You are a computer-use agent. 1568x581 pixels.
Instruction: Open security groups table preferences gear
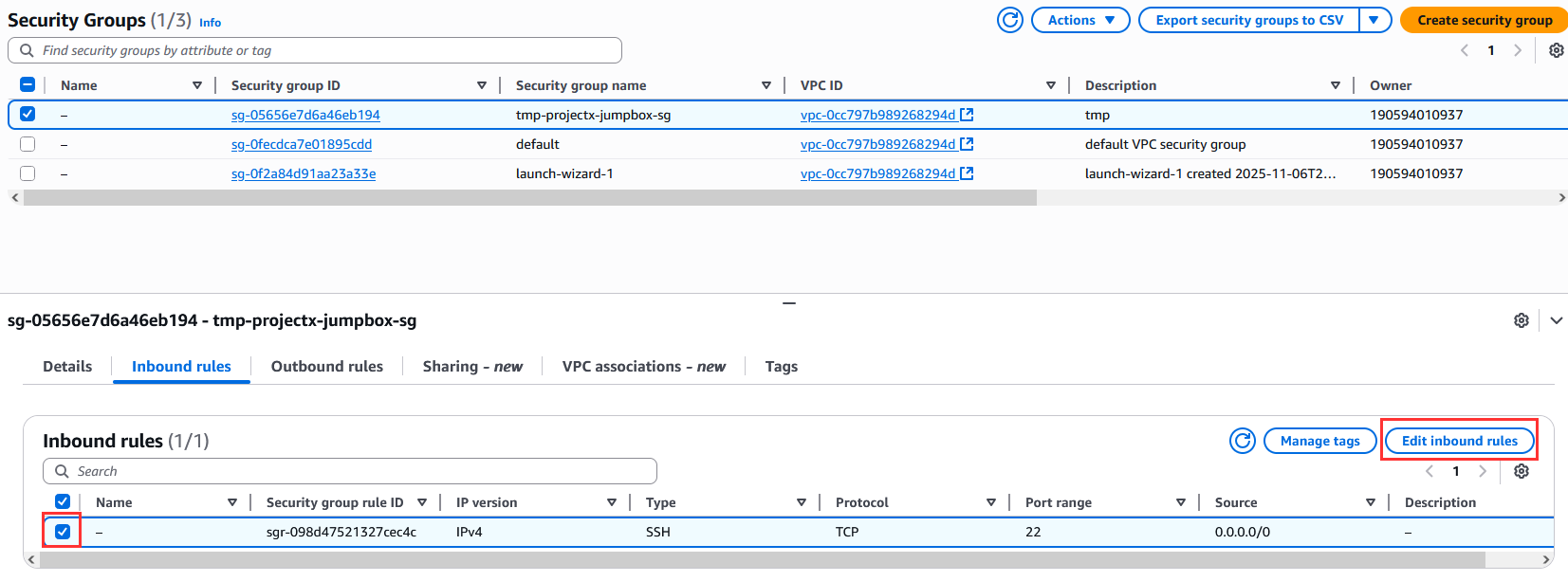[x=1556, y=50]
